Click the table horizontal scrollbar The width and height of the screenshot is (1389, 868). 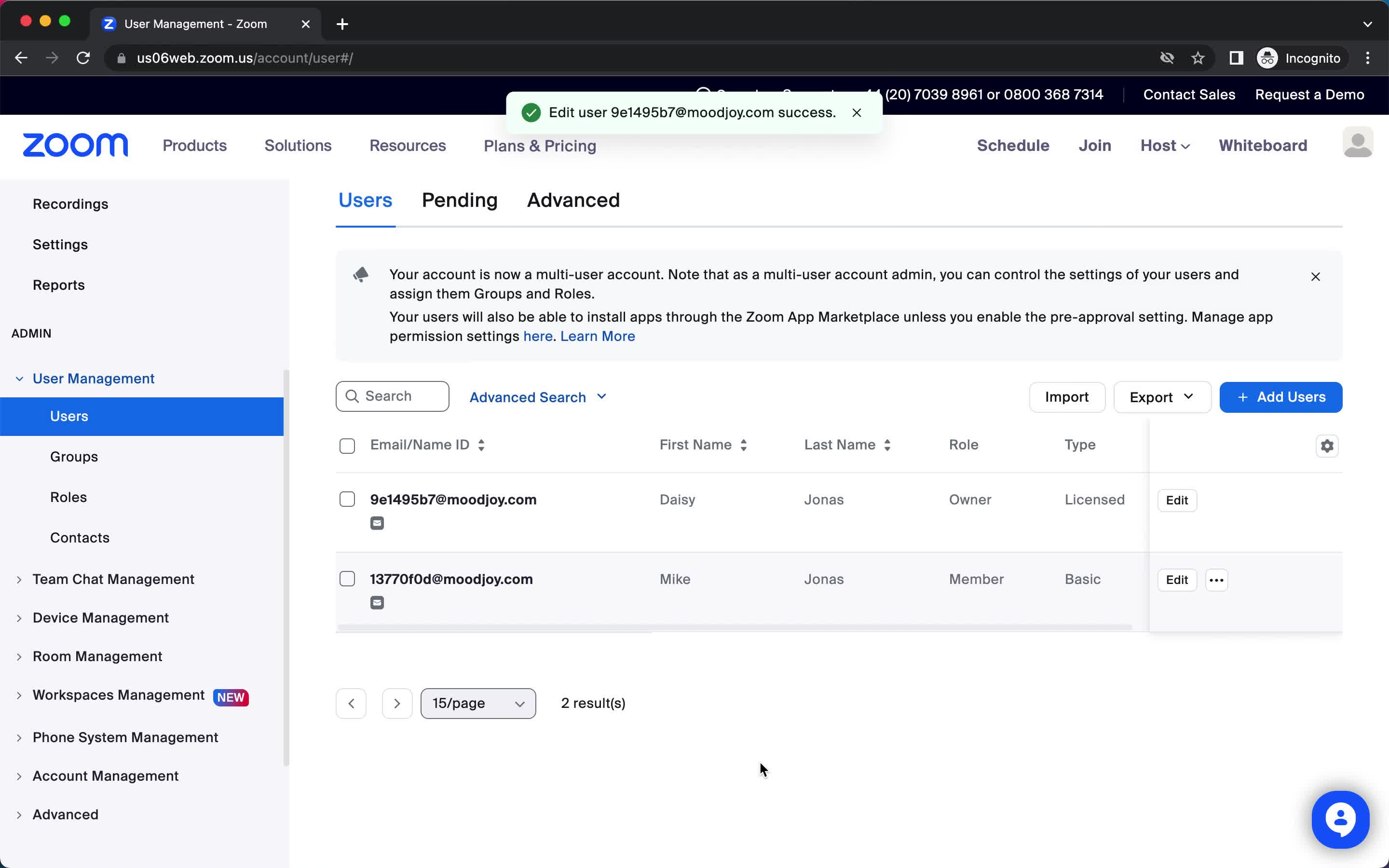[735, 627]
